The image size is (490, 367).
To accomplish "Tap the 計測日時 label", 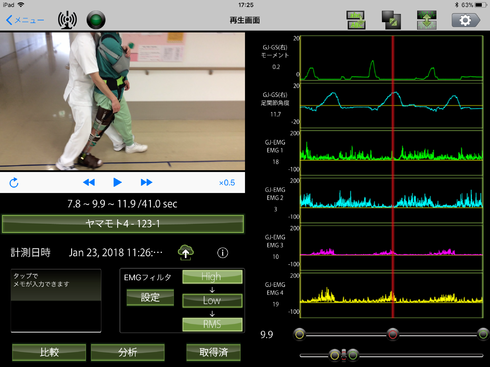I will 31,253.
